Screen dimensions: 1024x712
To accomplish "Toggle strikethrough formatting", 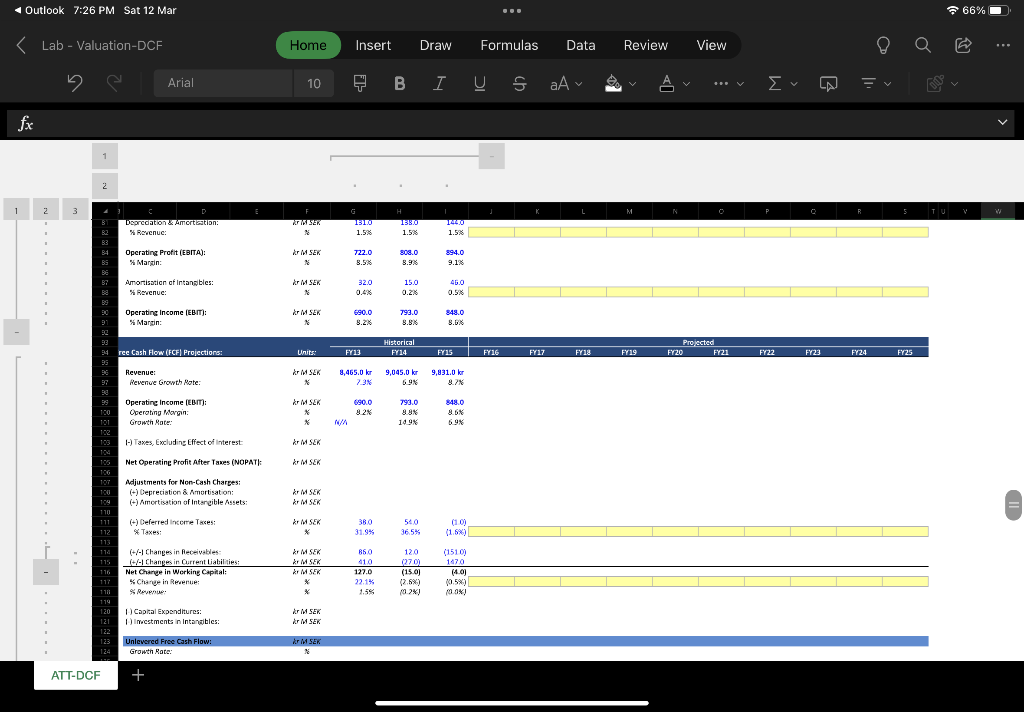I will tap(519, 83).
